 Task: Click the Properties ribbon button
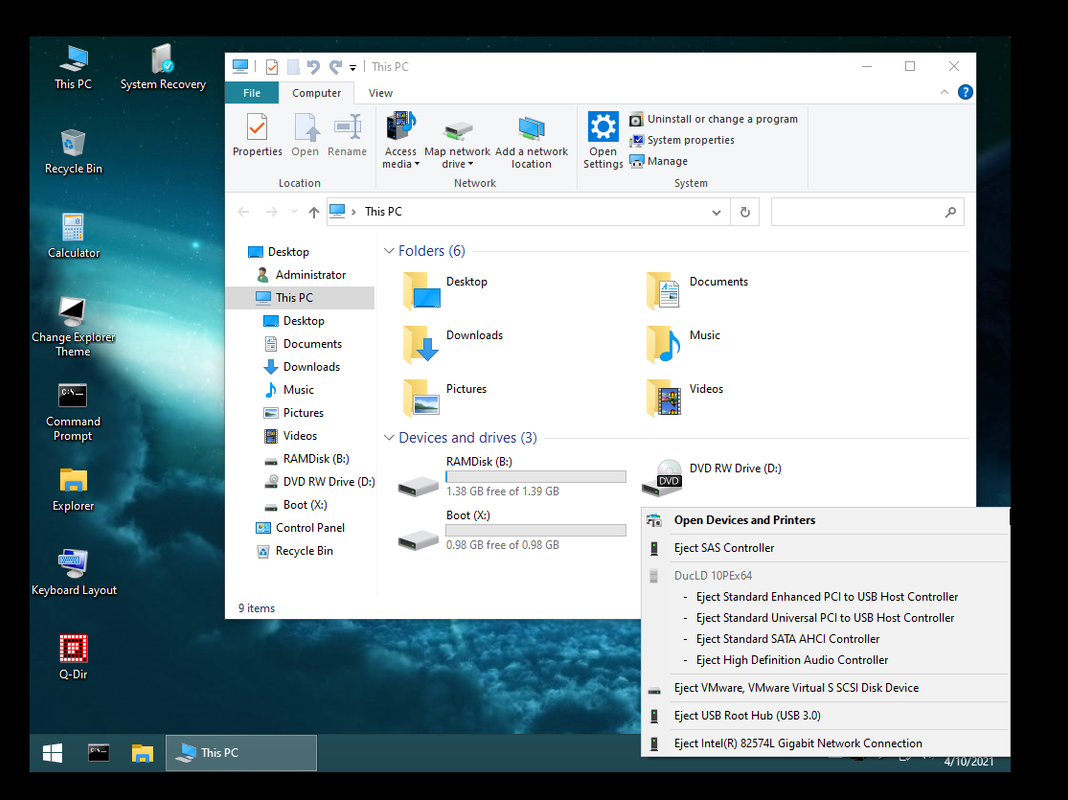click(257, 136)
